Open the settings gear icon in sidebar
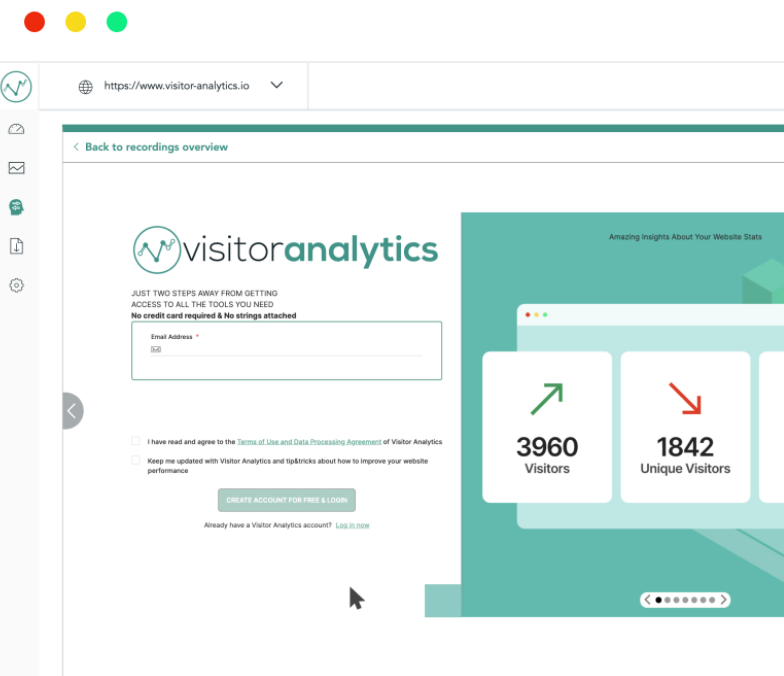 [x=16, y=285]
